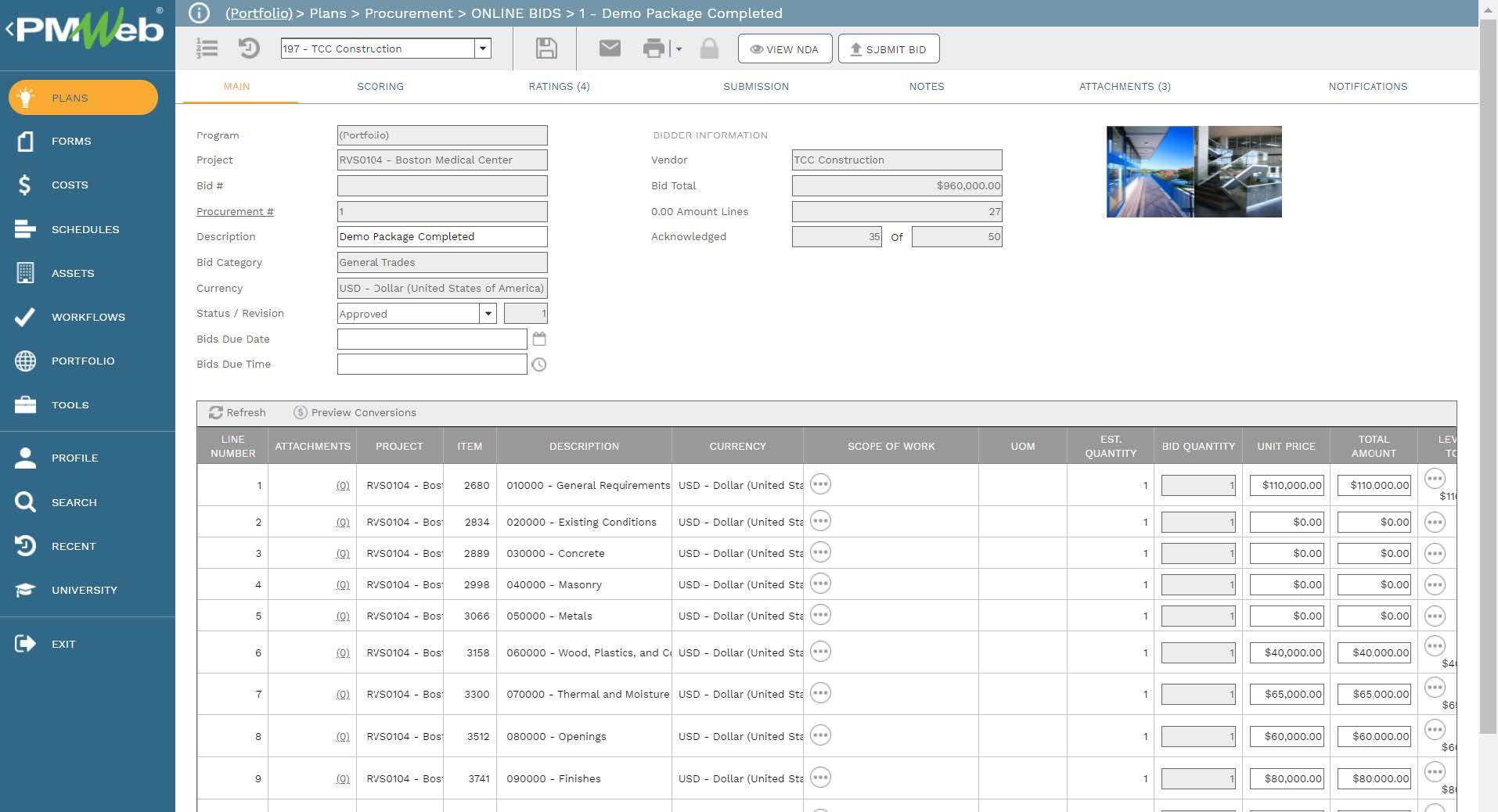Screen dimensions: 1498x812
Task: Open Portfolio in the sidebar
Action: (83, 361)
